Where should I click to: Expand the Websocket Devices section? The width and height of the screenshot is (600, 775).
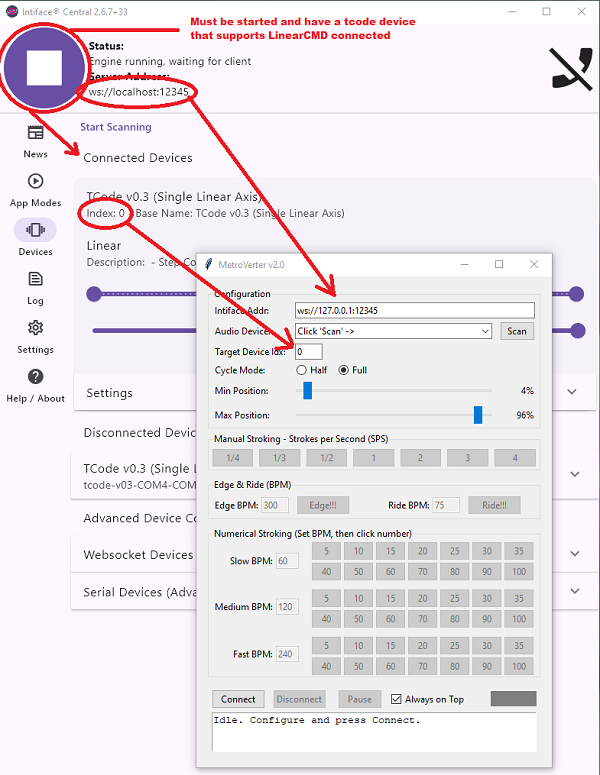pyautogui.click(x=575, y=554)
